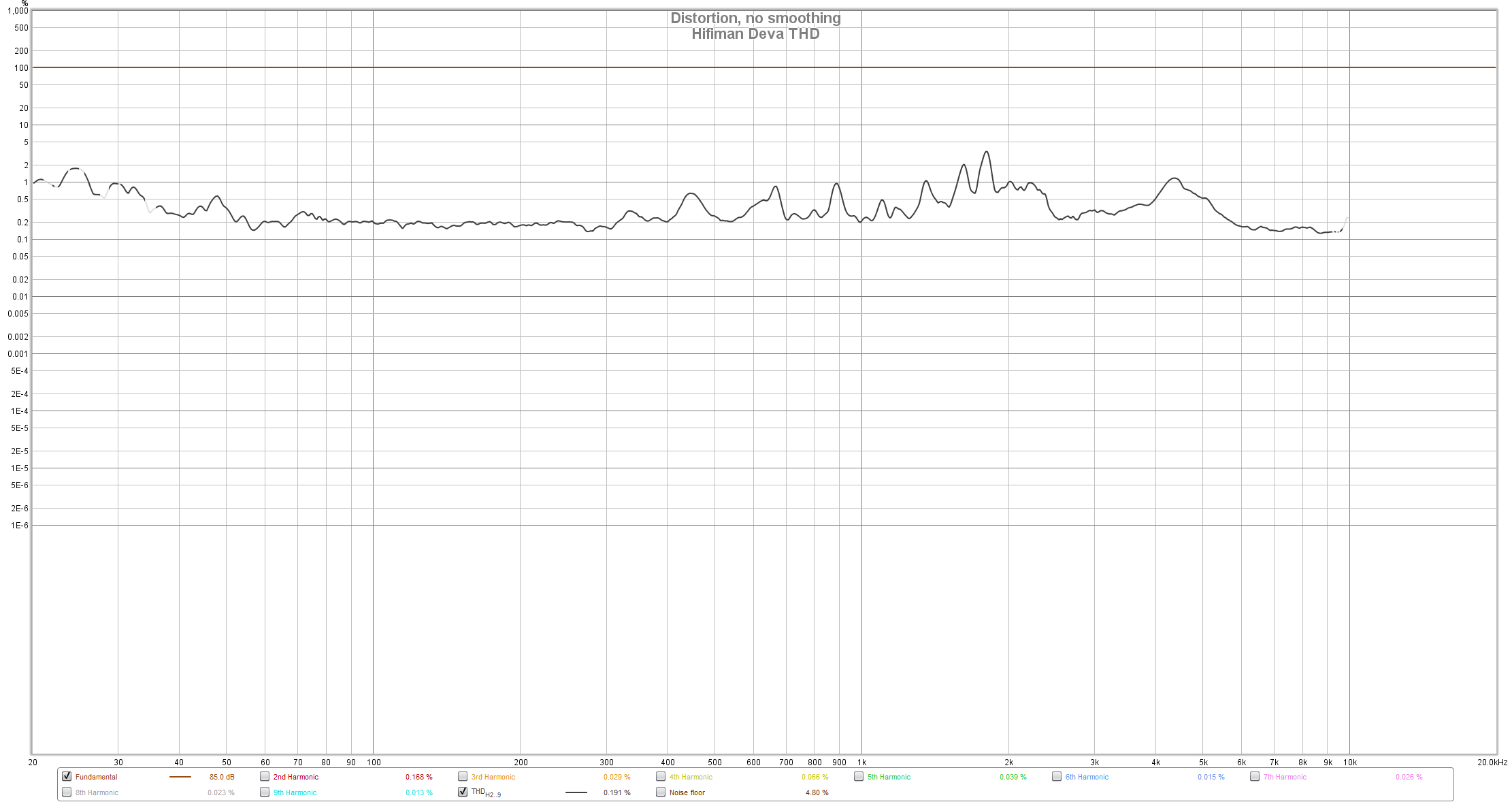
Task: Turn on the 6th Harmonic trace
Action: tap(1057, 776)
